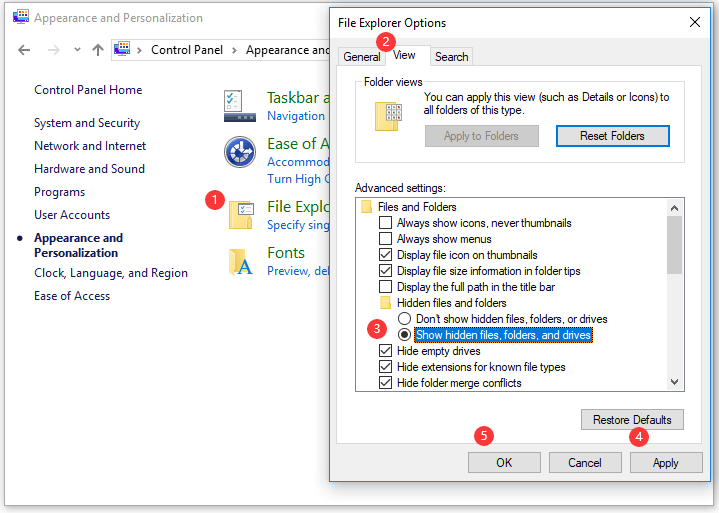719x513 pixels.
Task: Close the File Explorer Options dialog
Action: (695, 22)
